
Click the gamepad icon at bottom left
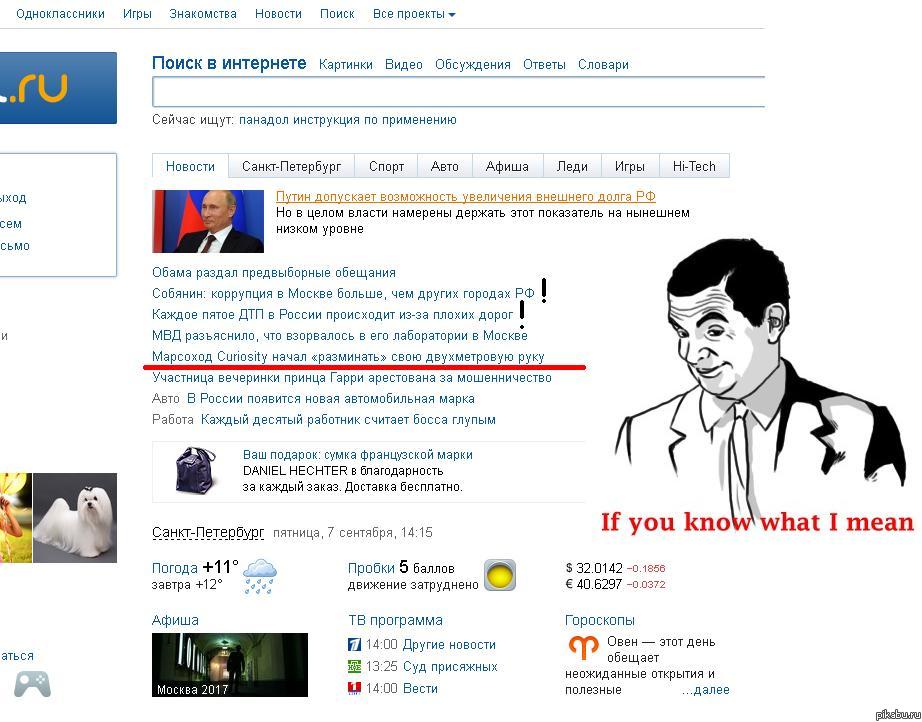pos(32,684)
